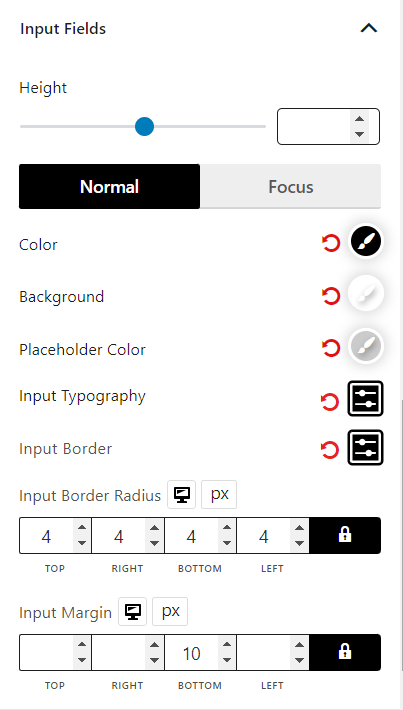Toggle the Input Border Radius link lock

tap(345, 535)
